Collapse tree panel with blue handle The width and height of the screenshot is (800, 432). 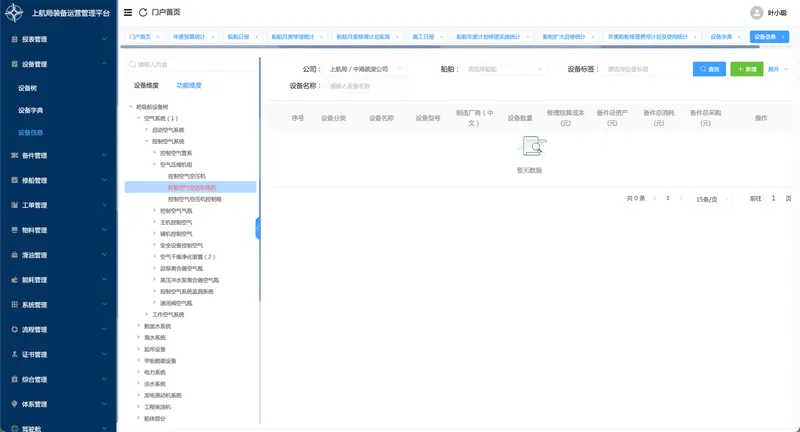tap(258, 228)
